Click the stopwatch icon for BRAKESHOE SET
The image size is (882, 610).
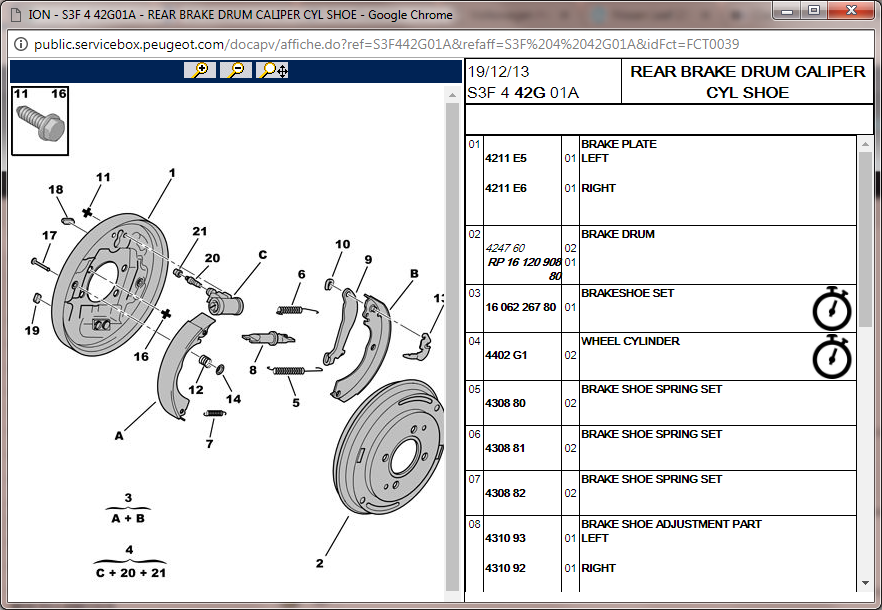tap(832, 308)
